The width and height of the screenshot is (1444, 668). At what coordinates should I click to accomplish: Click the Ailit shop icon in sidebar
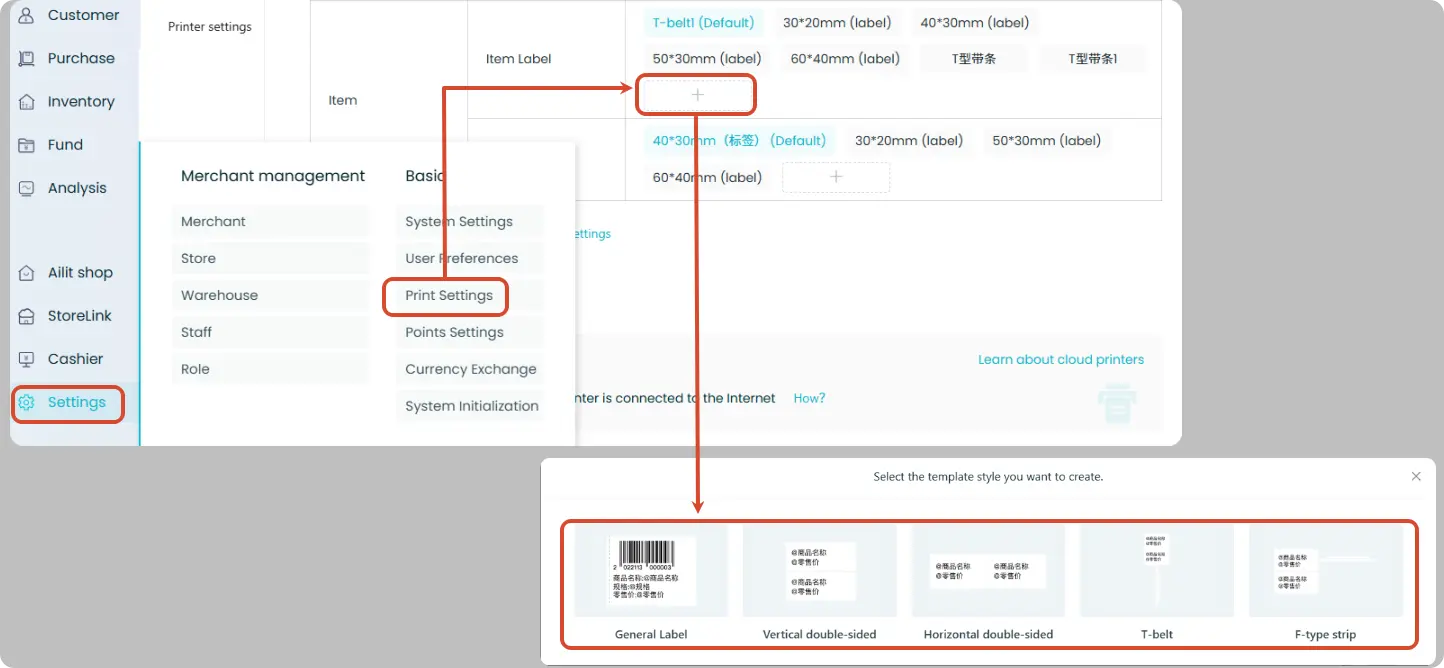tap(27, 272)
